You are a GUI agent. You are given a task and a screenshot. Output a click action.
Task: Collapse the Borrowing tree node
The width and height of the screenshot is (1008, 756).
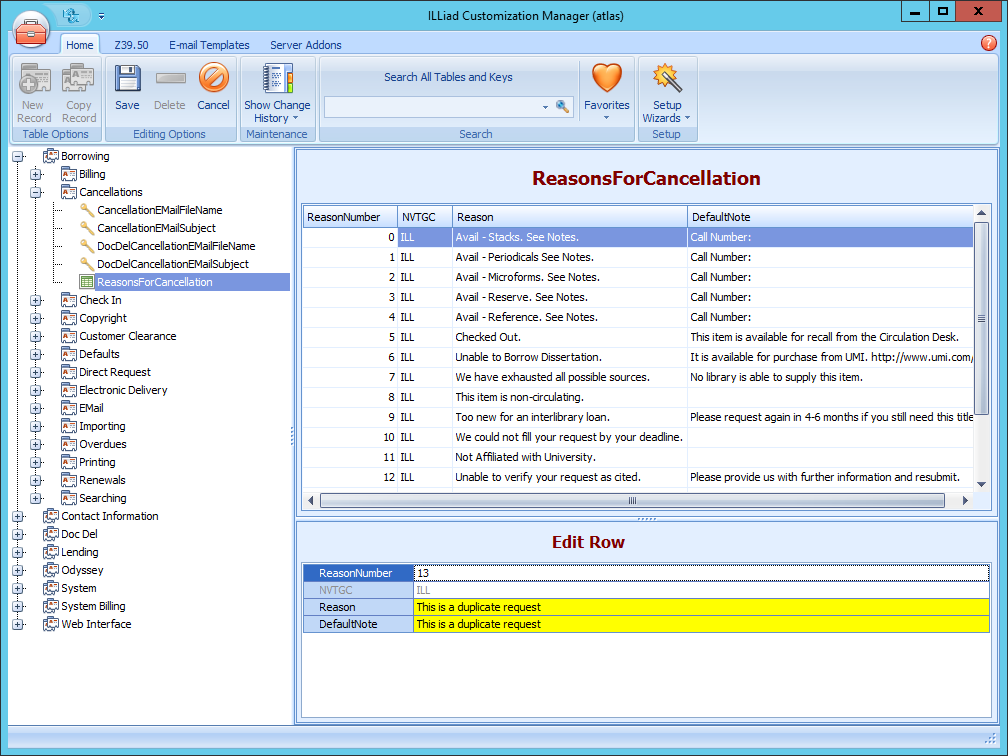[19, 156]
